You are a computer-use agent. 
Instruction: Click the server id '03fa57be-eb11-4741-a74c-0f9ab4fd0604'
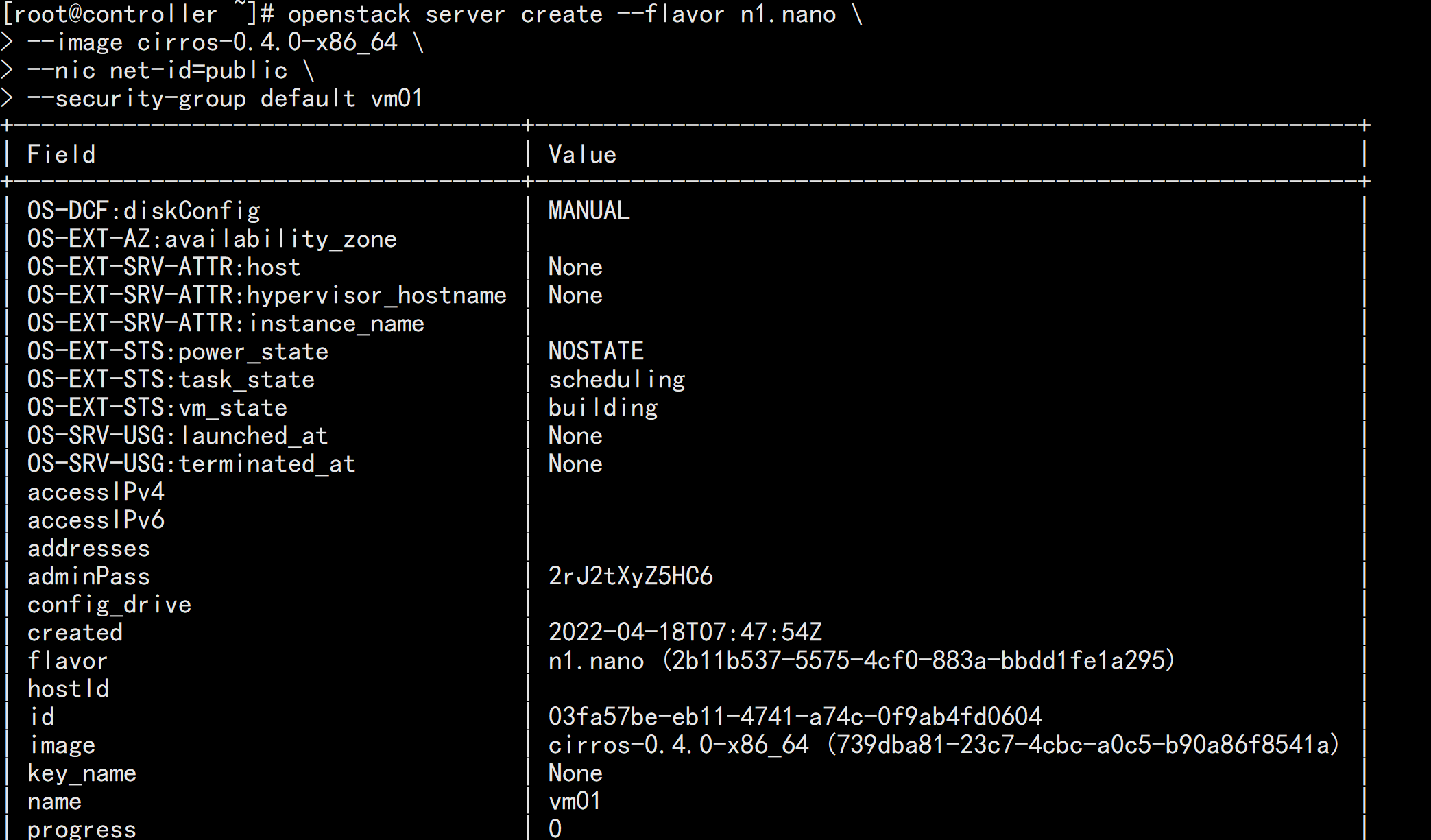(795, 717)
